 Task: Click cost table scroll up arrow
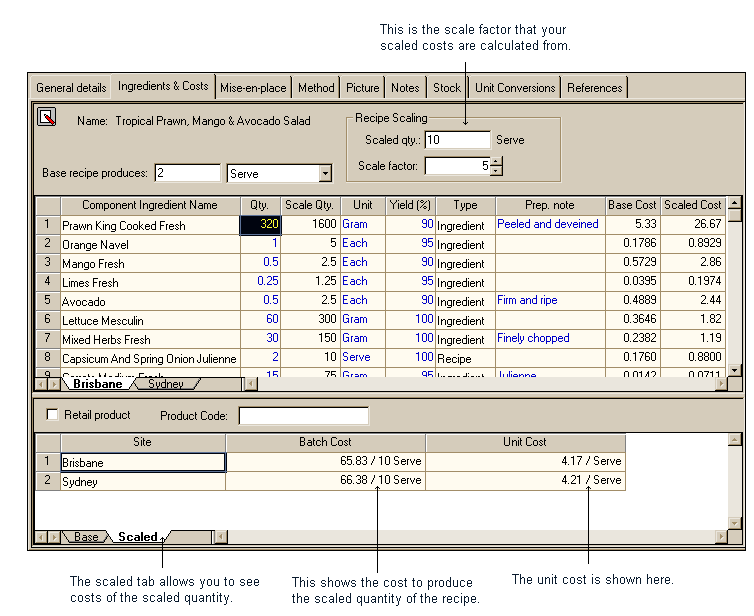point(734,439)
